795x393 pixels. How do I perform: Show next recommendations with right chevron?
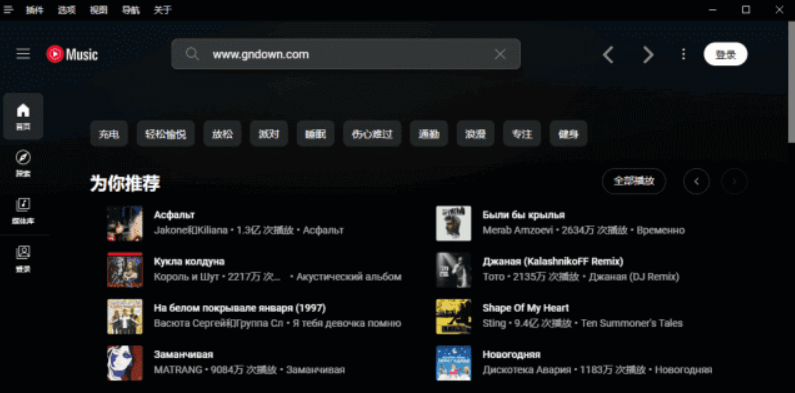coord(734,181)
